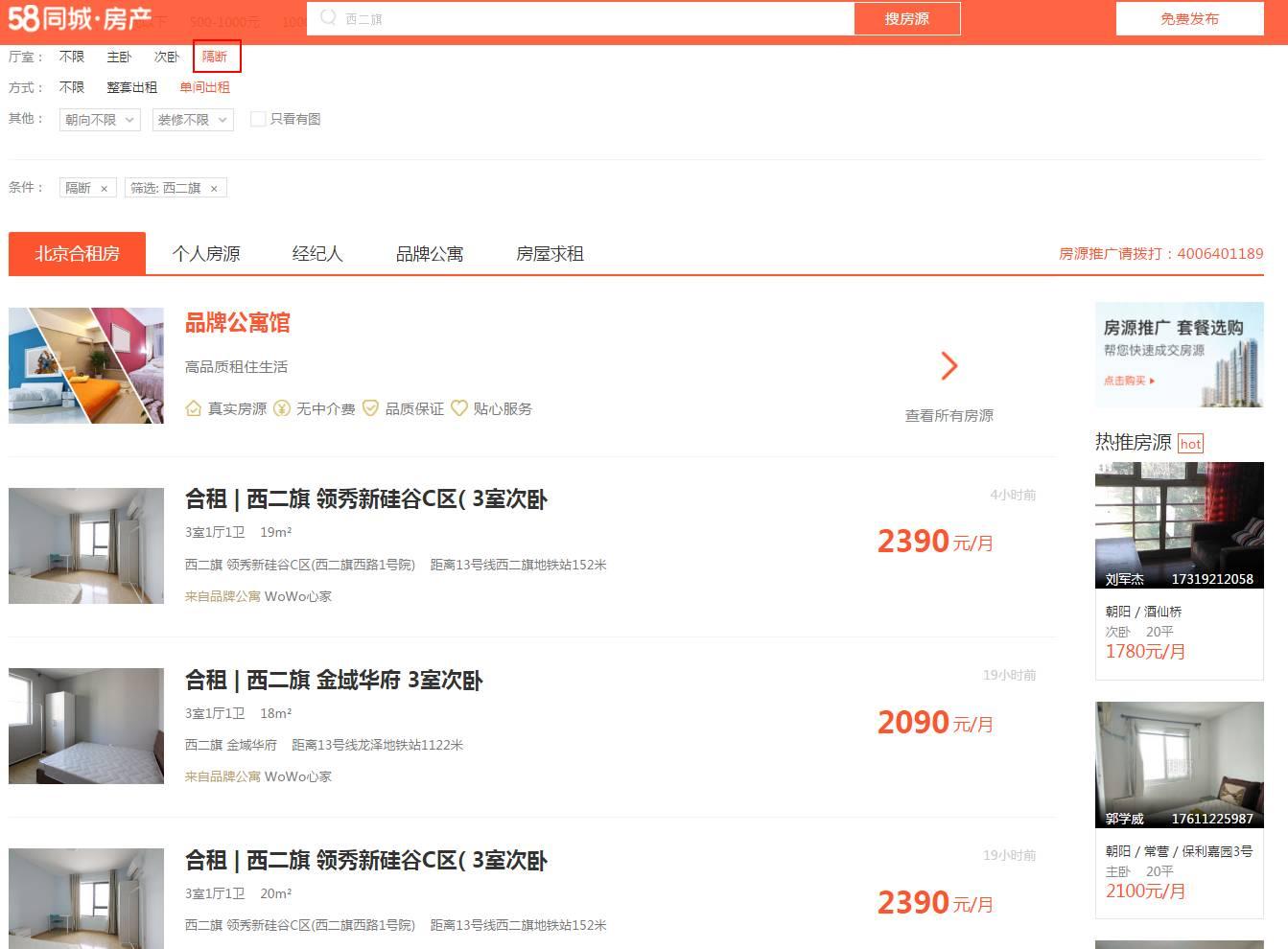Viewport: 1288px width, 949px height.
Task: Click the search magnifier icon
Action: (x=328, y=17)
